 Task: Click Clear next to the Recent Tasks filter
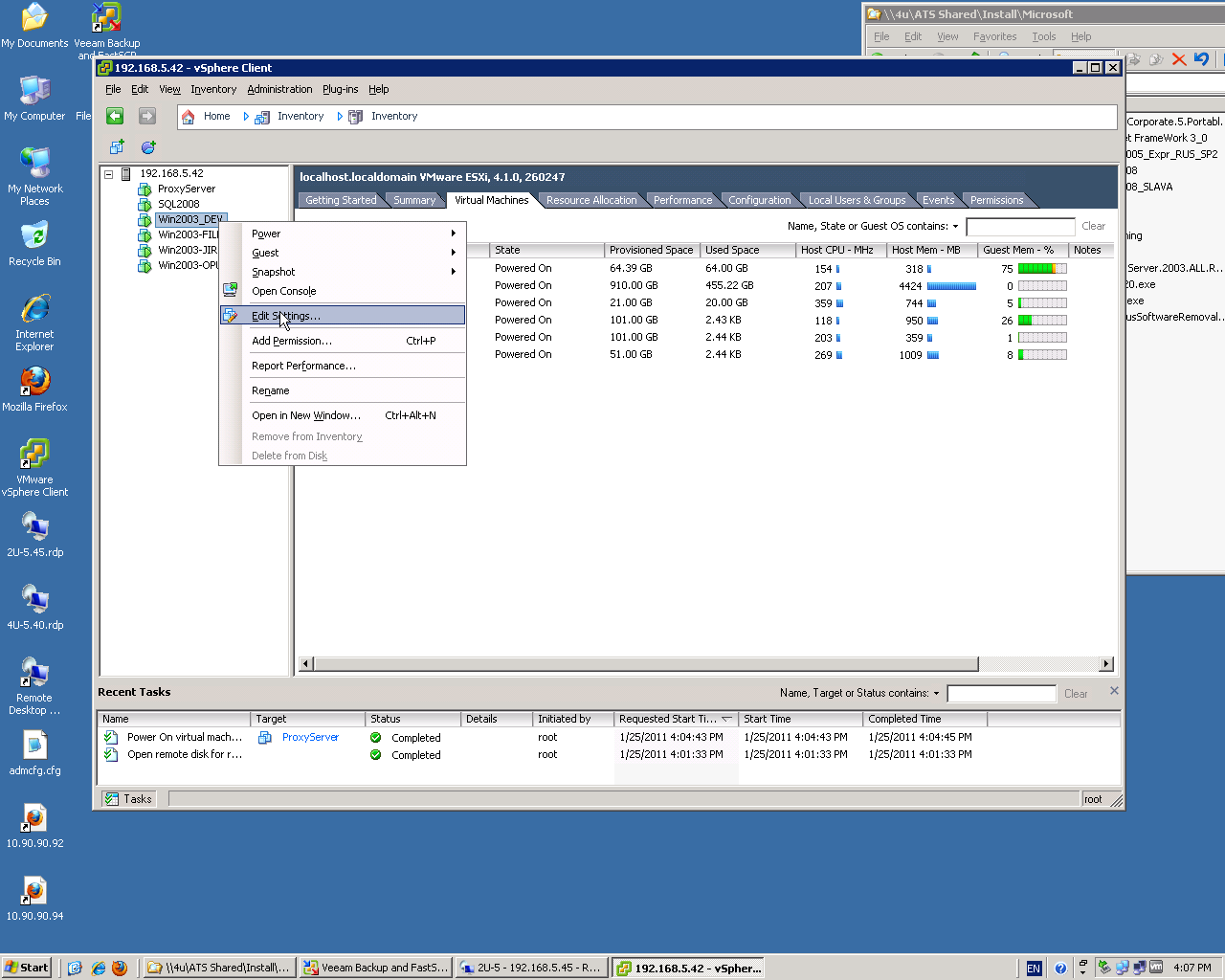[x=1076, y=694]
